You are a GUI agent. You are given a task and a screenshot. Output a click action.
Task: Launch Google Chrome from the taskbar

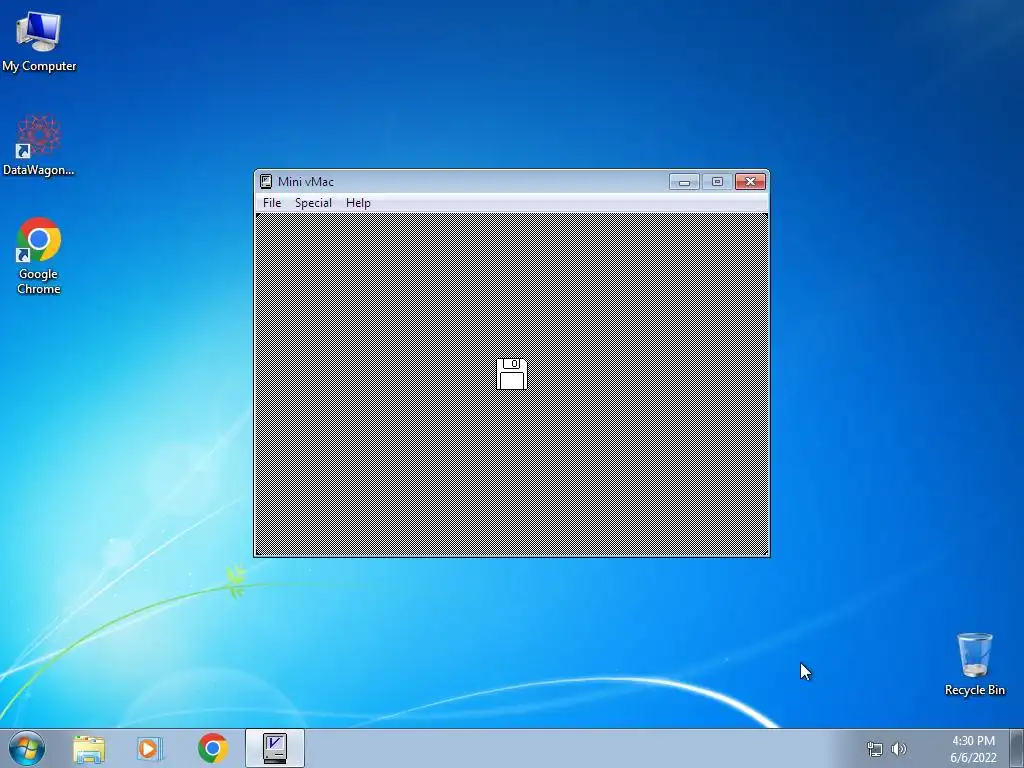click(x=213, y=748)
